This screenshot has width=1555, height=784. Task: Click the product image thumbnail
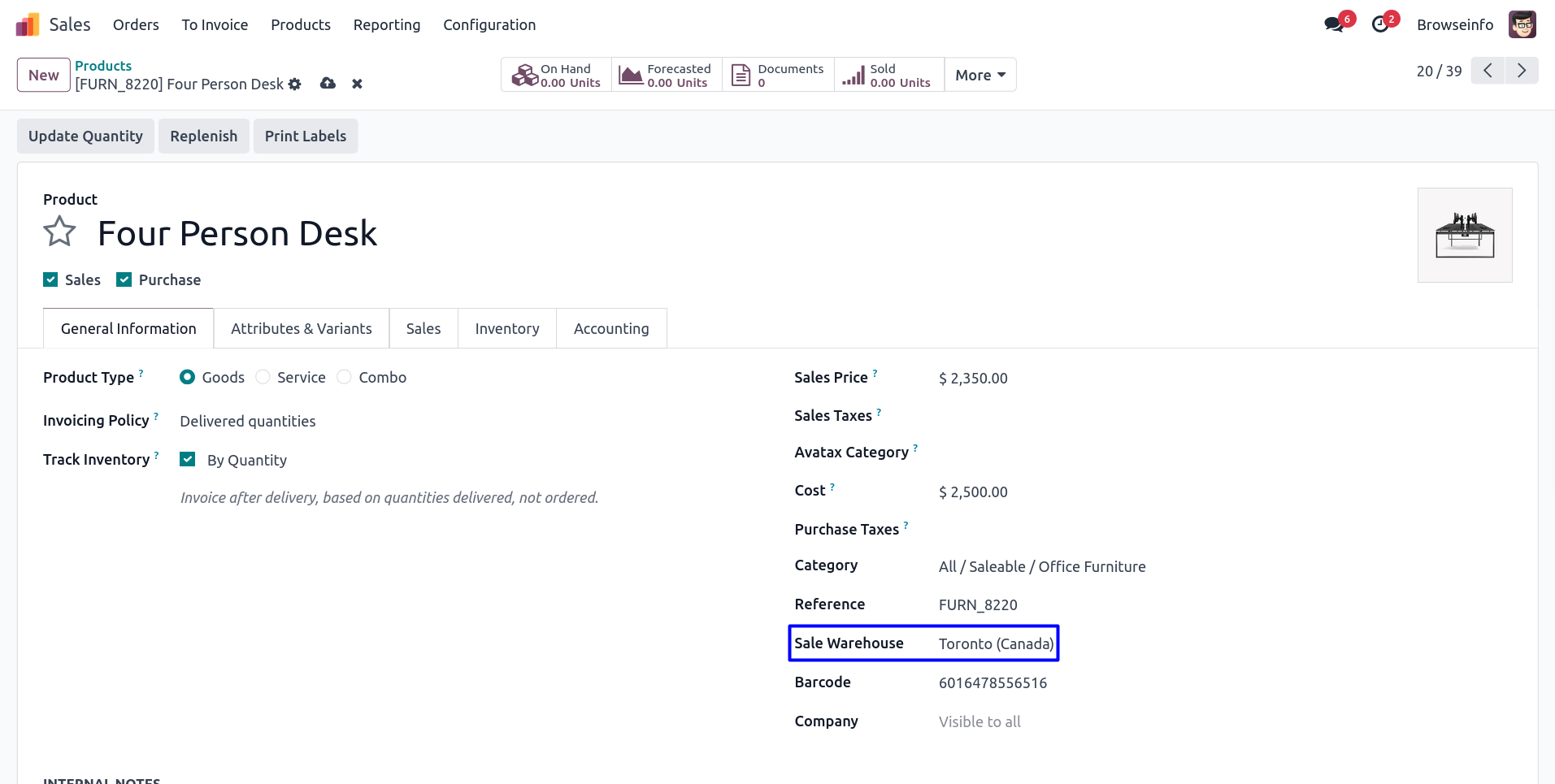1464,236
